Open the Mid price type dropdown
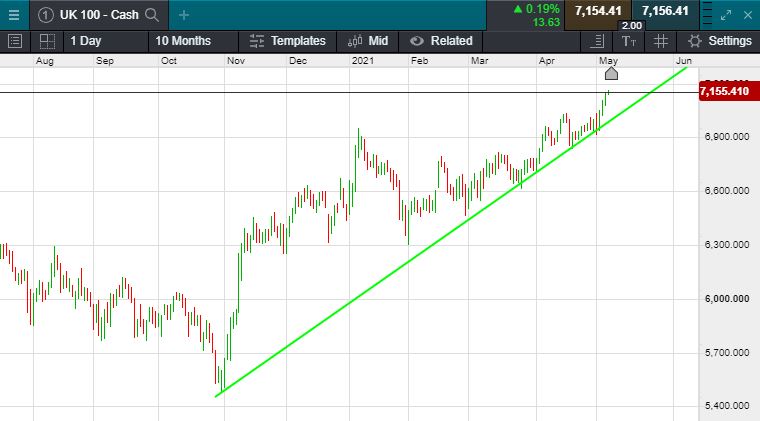This screenshot has width=760, height=421. click(368, 41)
